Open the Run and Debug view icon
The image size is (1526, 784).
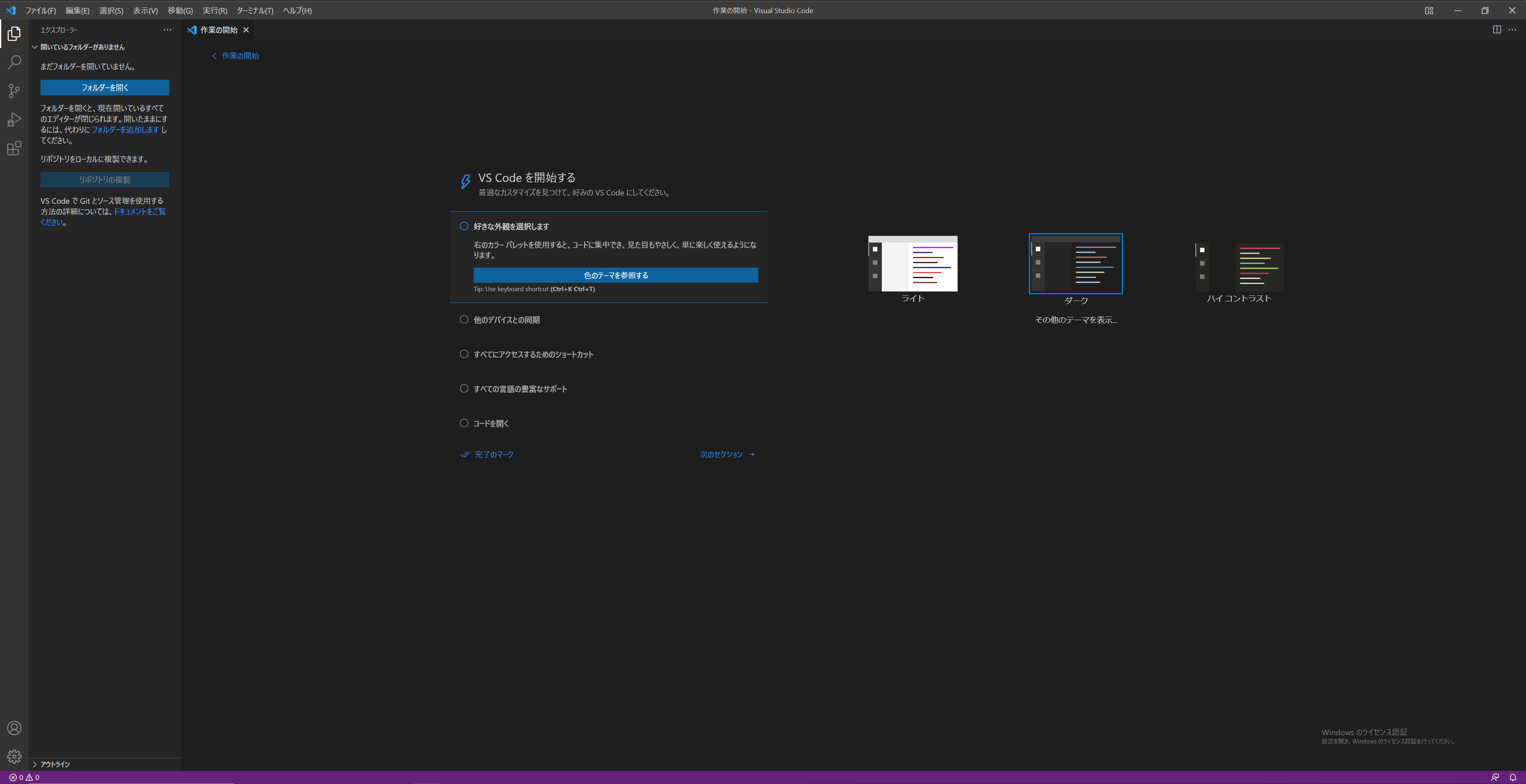click(14, 120)
